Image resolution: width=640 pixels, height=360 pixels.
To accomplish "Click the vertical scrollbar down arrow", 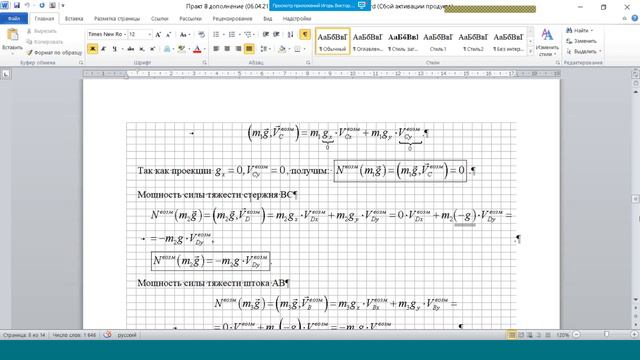I will (636, 300).
